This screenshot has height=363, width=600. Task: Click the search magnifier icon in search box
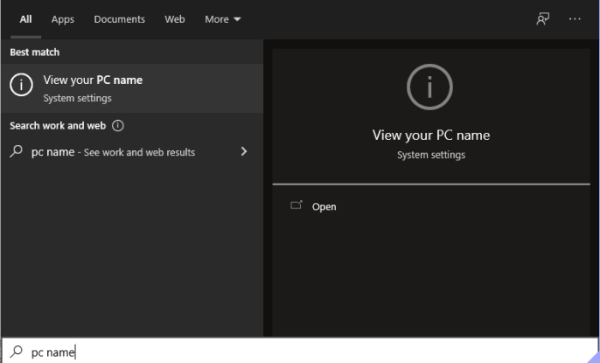point(16,351)
